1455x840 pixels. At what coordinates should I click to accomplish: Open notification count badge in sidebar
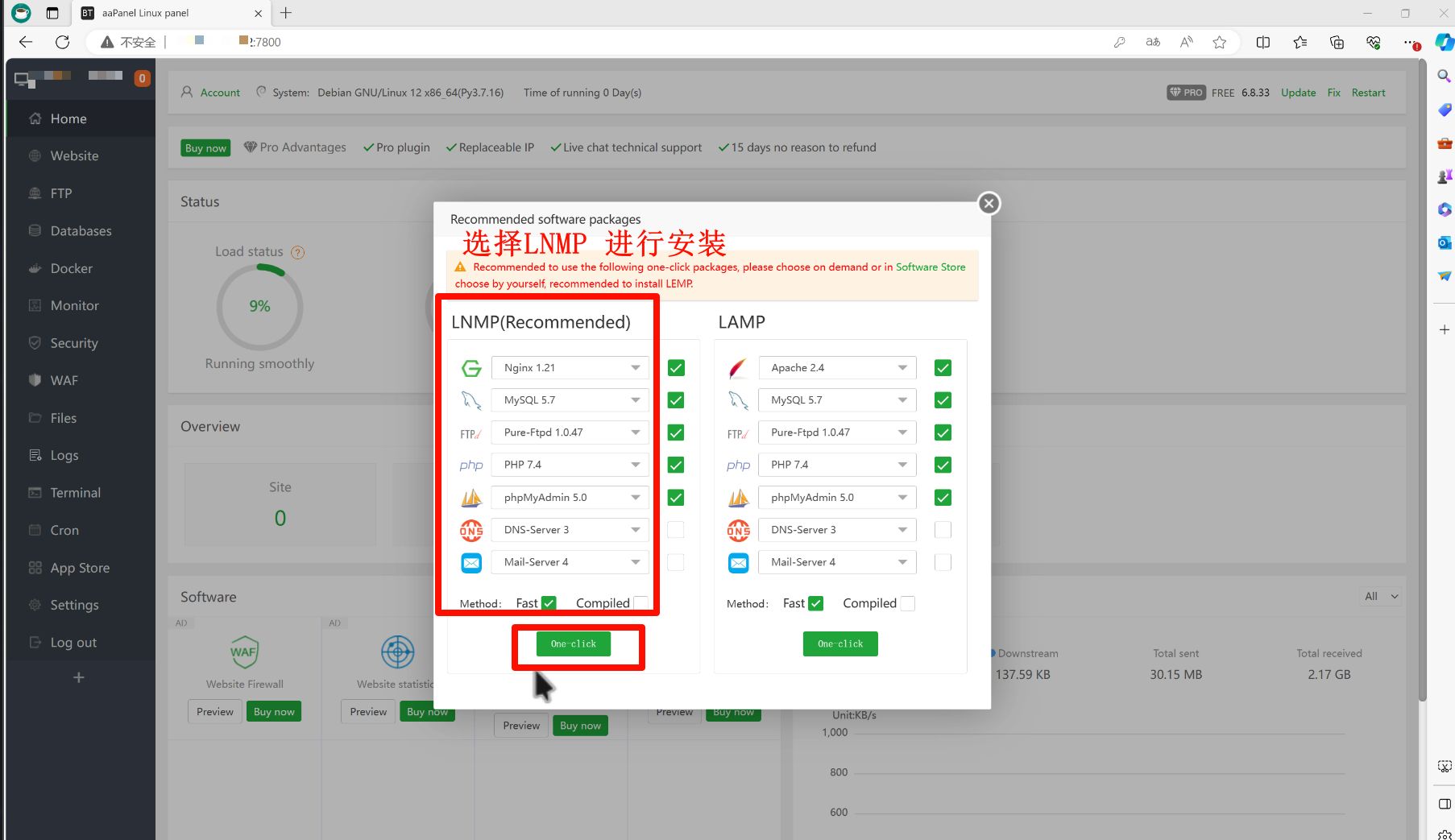point(142,78)
